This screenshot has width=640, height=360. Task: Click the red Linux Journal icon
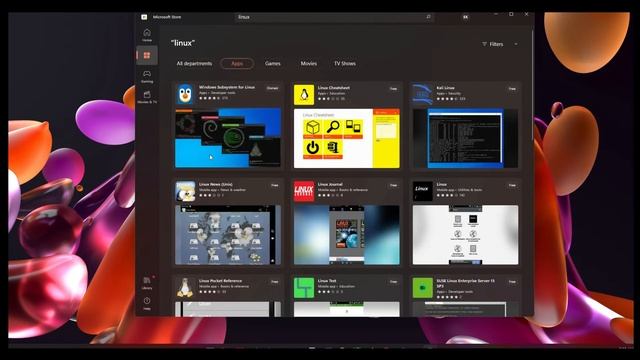pyautogui.click(x=304, y=191)
